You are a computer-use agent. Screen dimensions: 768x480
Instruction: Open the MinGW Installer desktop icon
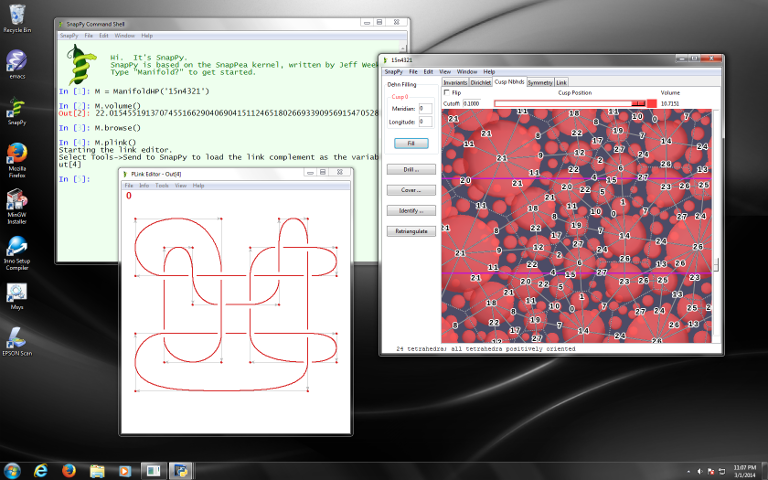[x=17, y=206]
